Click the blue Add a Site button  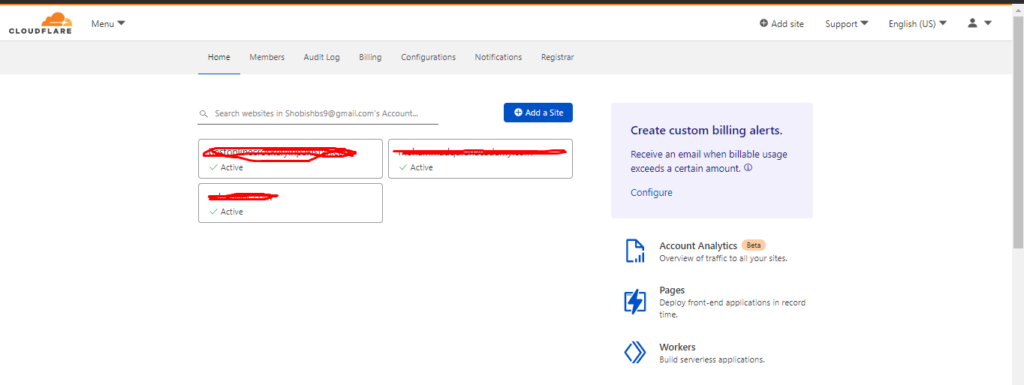click(538, 112)
